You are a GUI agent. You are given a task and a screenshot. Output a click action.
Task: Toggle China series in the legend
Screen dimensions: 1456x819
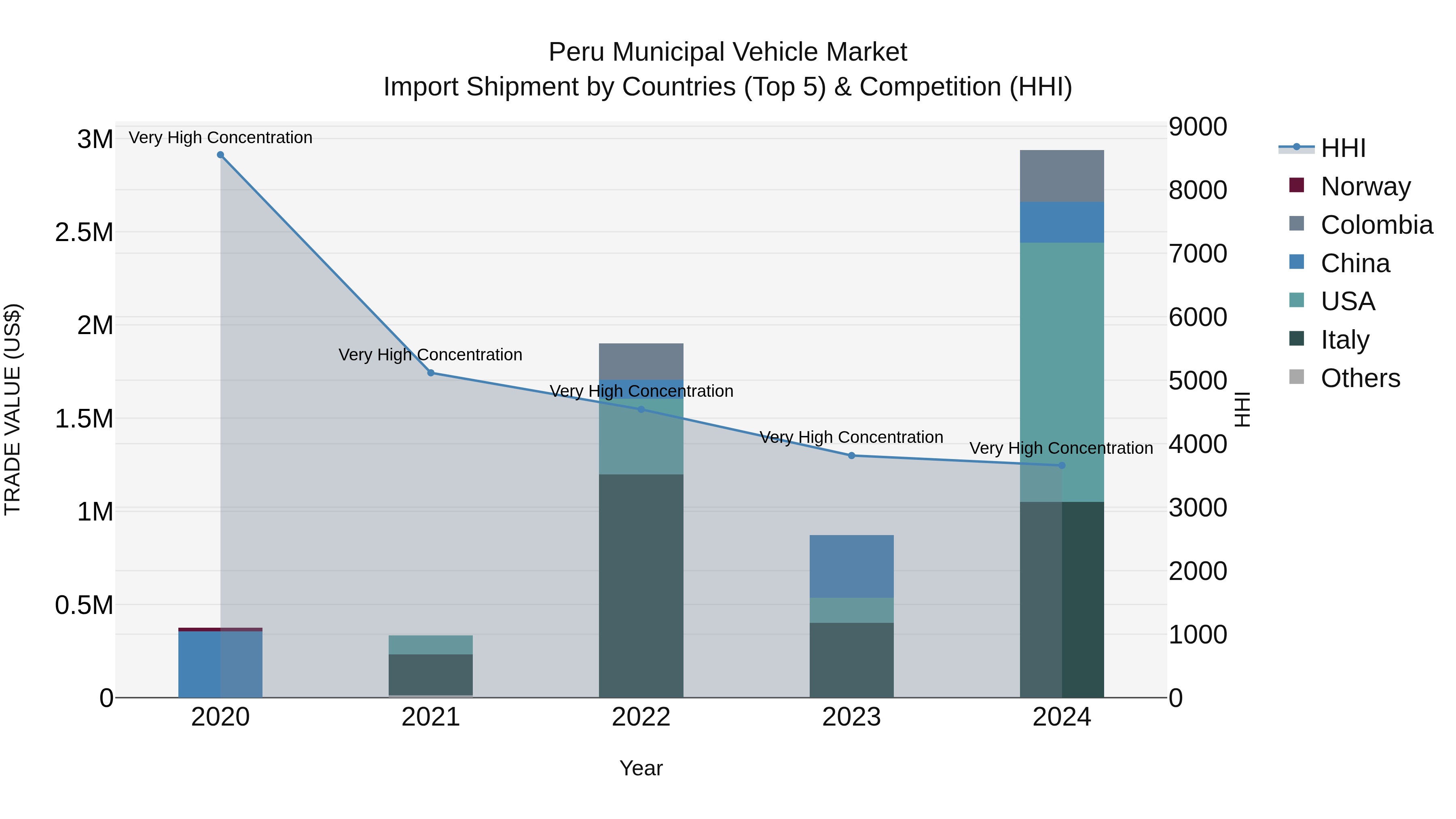pos(1340,263)
